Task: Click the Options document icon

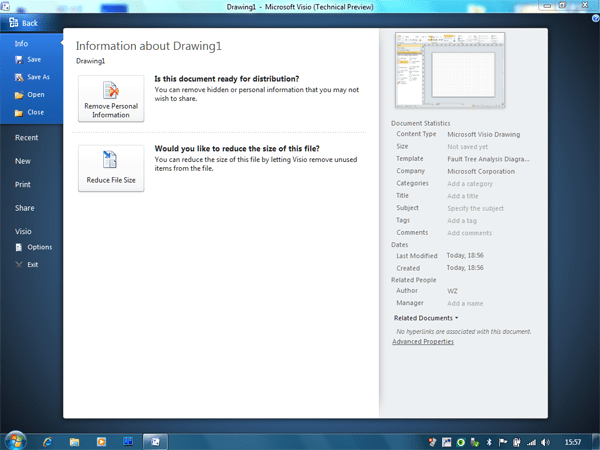Action: (x=19, y=248)
